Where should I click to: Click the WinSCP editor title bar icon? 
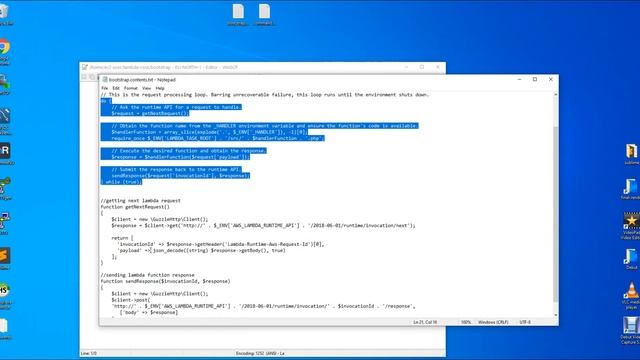(x=85, y=67)
